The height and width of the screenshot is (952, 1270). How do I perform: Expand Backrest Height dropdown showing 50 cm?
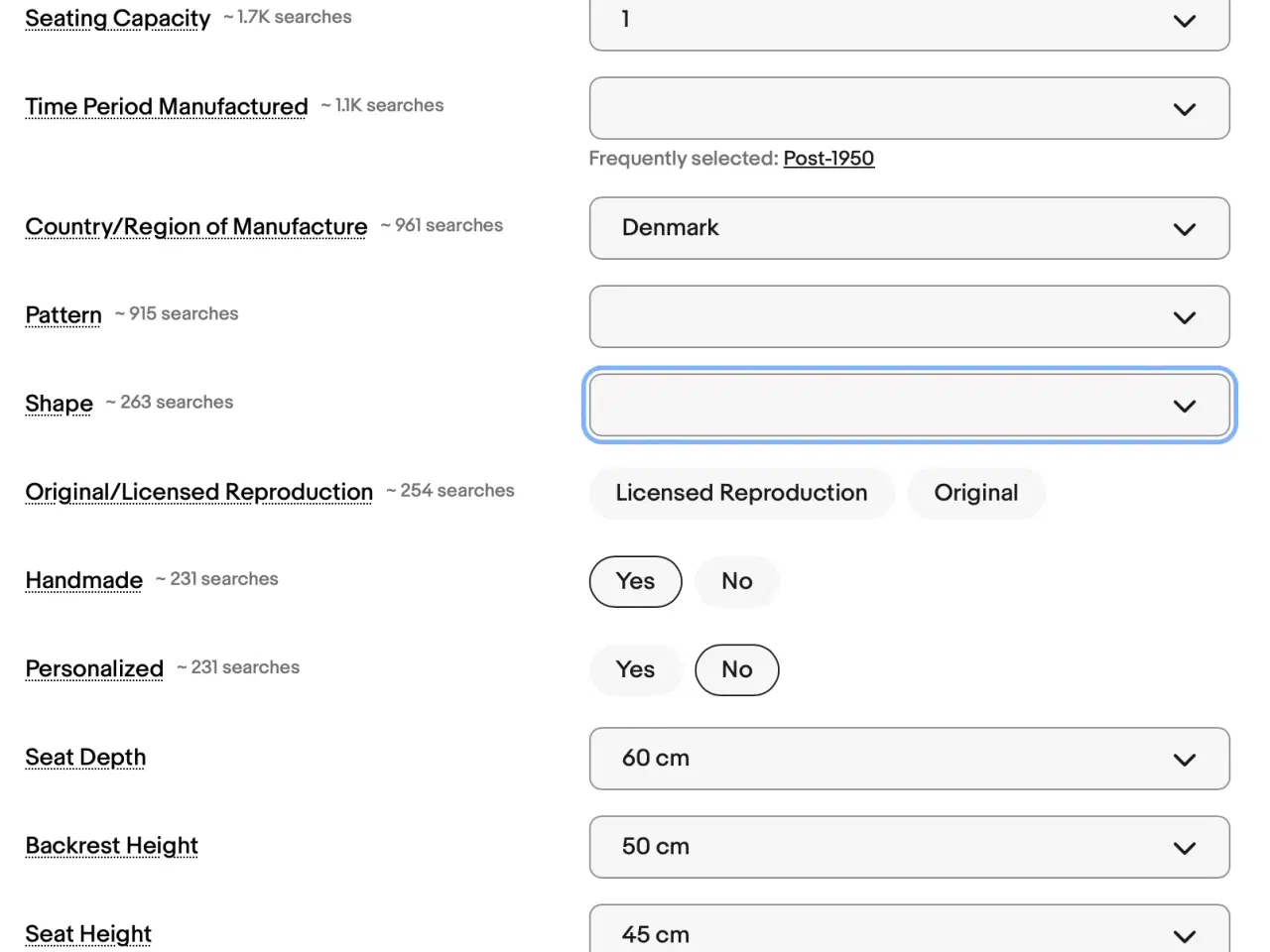tap(908, 847)
